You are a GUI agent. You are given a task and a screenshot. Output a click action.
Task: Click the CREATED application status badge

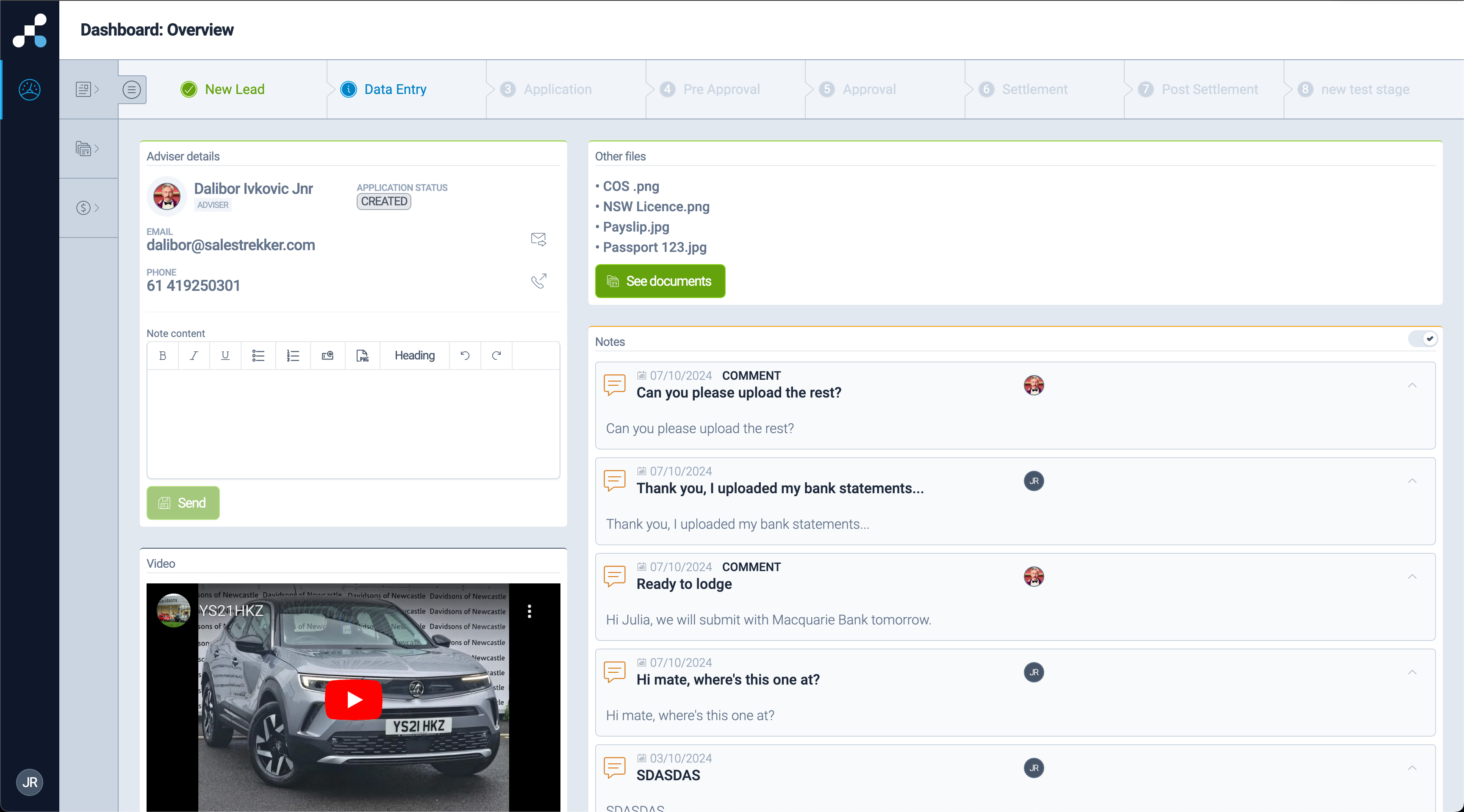pos(384,202)
